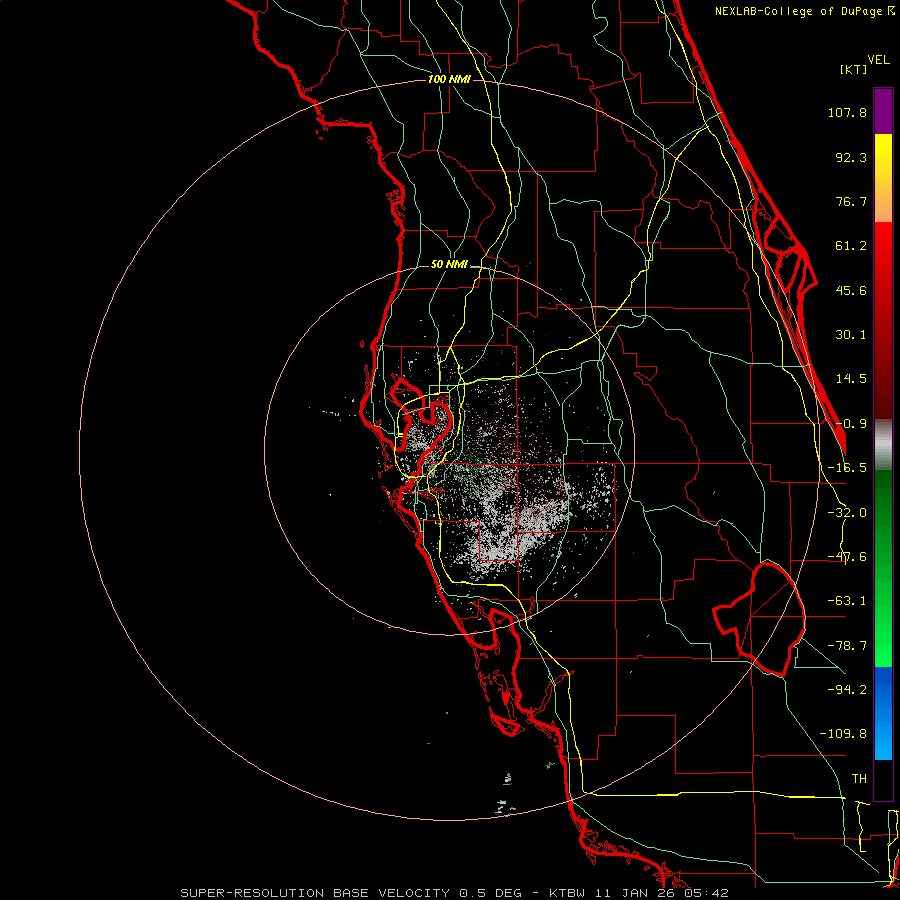The height and width of the screenshot is (900, 900).
Task: Click the [KT] units label
Action: point(853,69)
